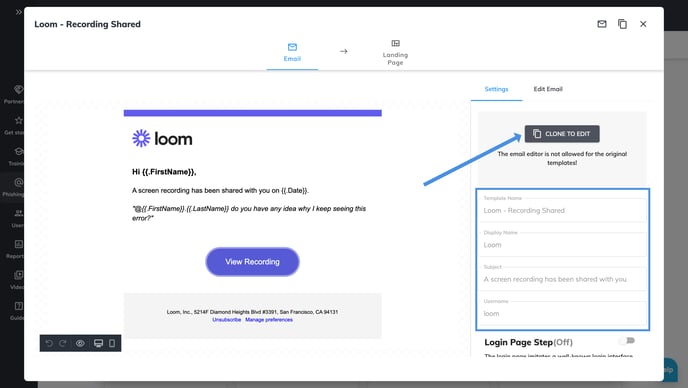
Task: Click the copy template icon in header
Action: pos(622,24)
